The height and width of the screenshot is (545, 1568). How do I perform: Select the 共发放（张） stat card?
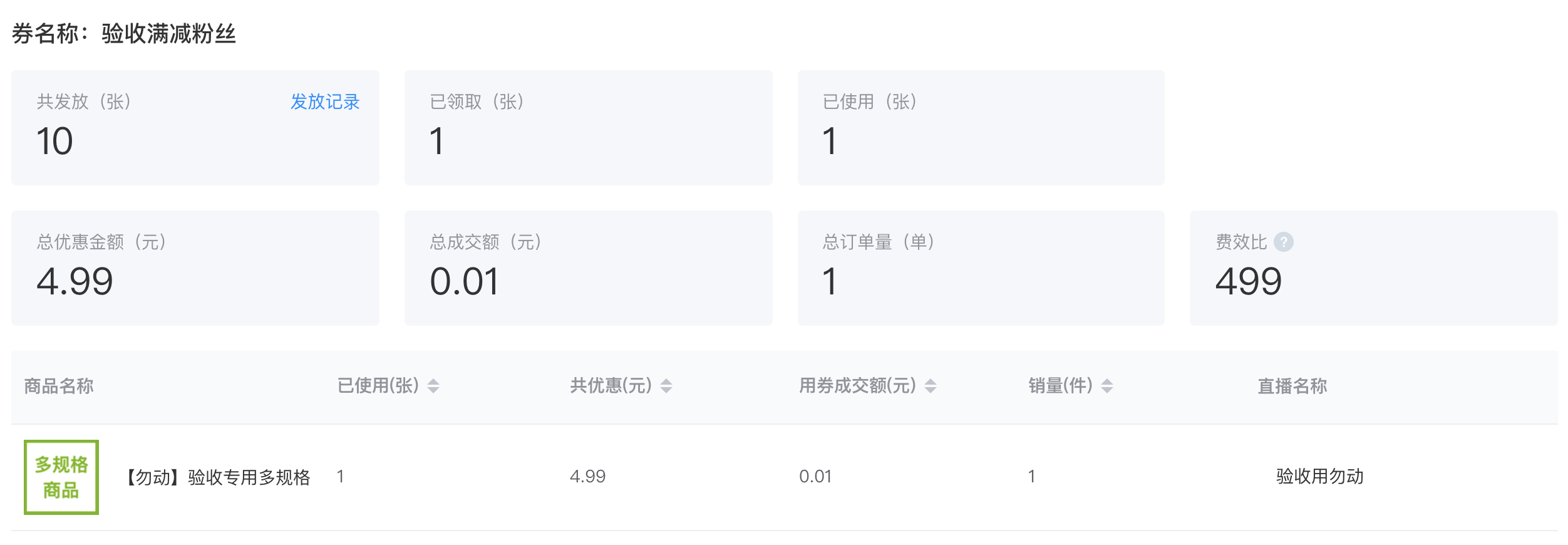point(195,128)
